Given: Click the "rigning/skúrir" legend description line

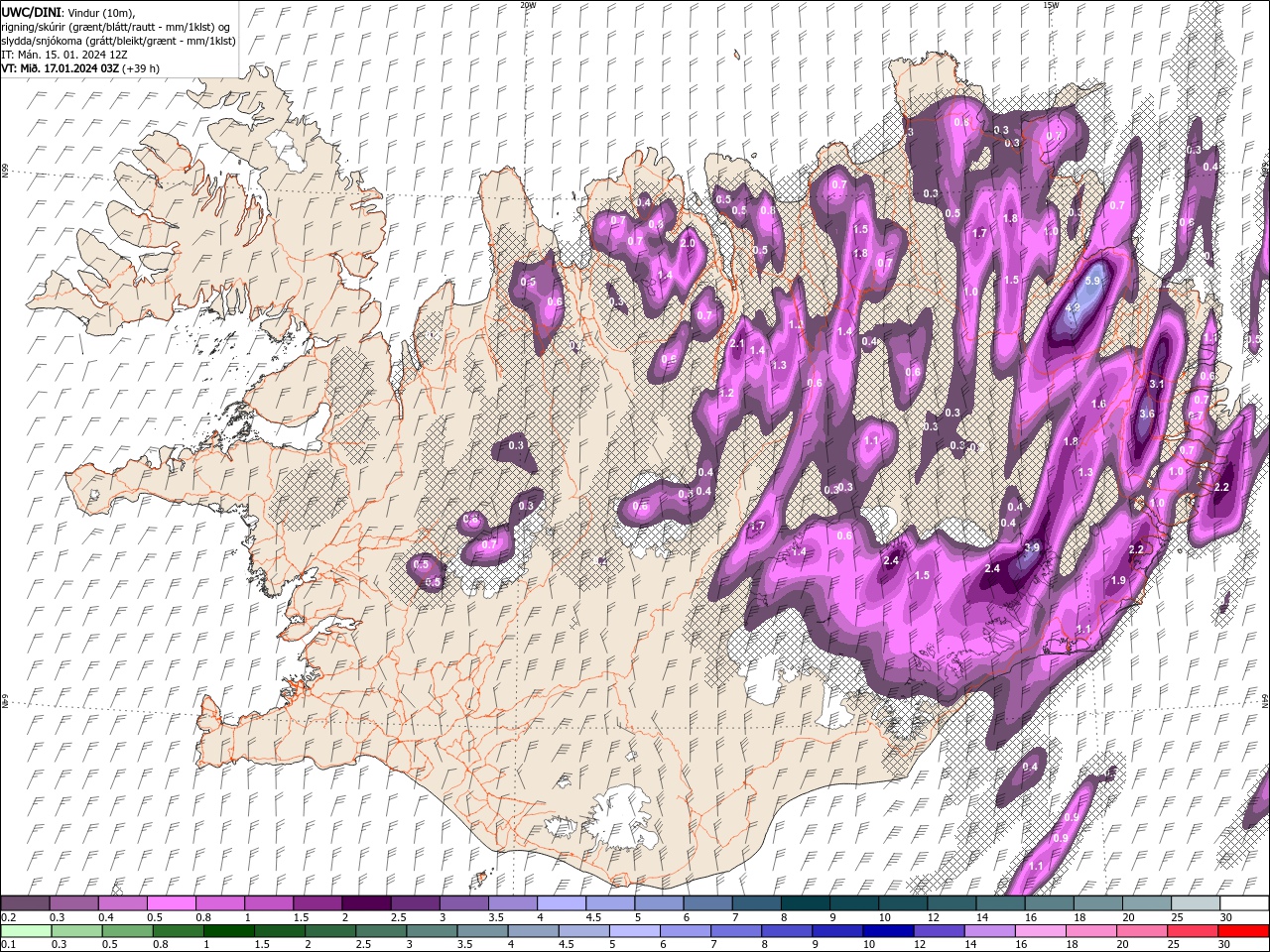Looking at the screenshot, I should coord(117,26).
